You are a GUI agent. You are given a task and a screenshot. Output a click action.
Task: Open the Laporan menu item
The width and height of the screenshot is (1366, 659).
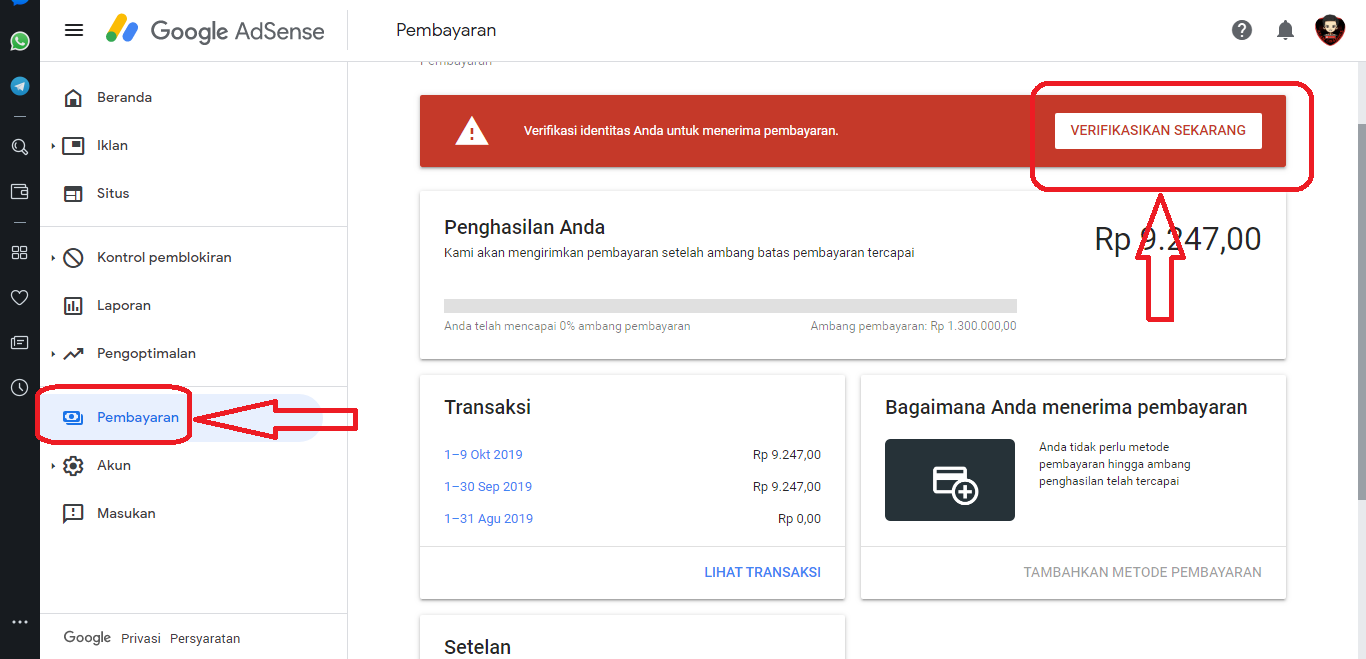[x=124, y=305]
